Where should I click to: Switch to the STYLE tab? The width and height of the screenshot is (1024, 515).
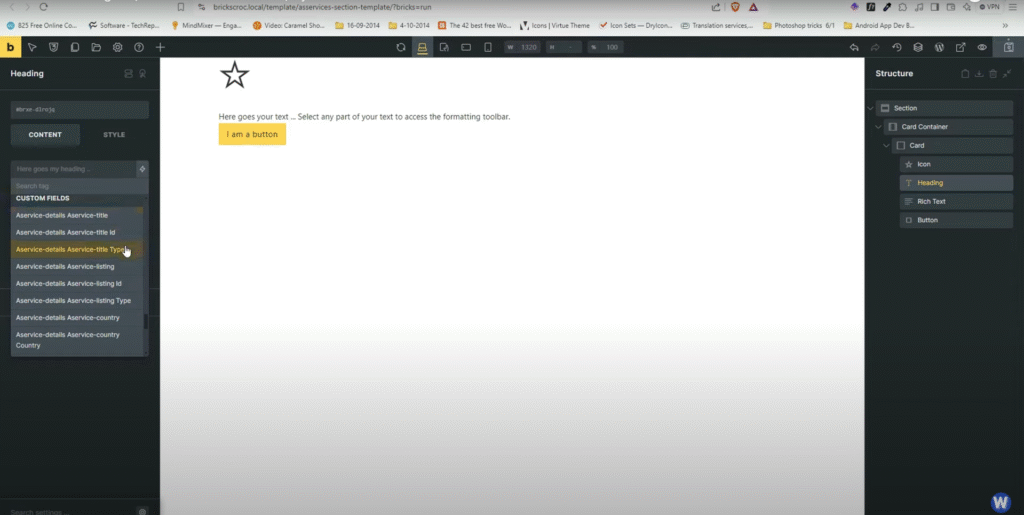[114, 134]
